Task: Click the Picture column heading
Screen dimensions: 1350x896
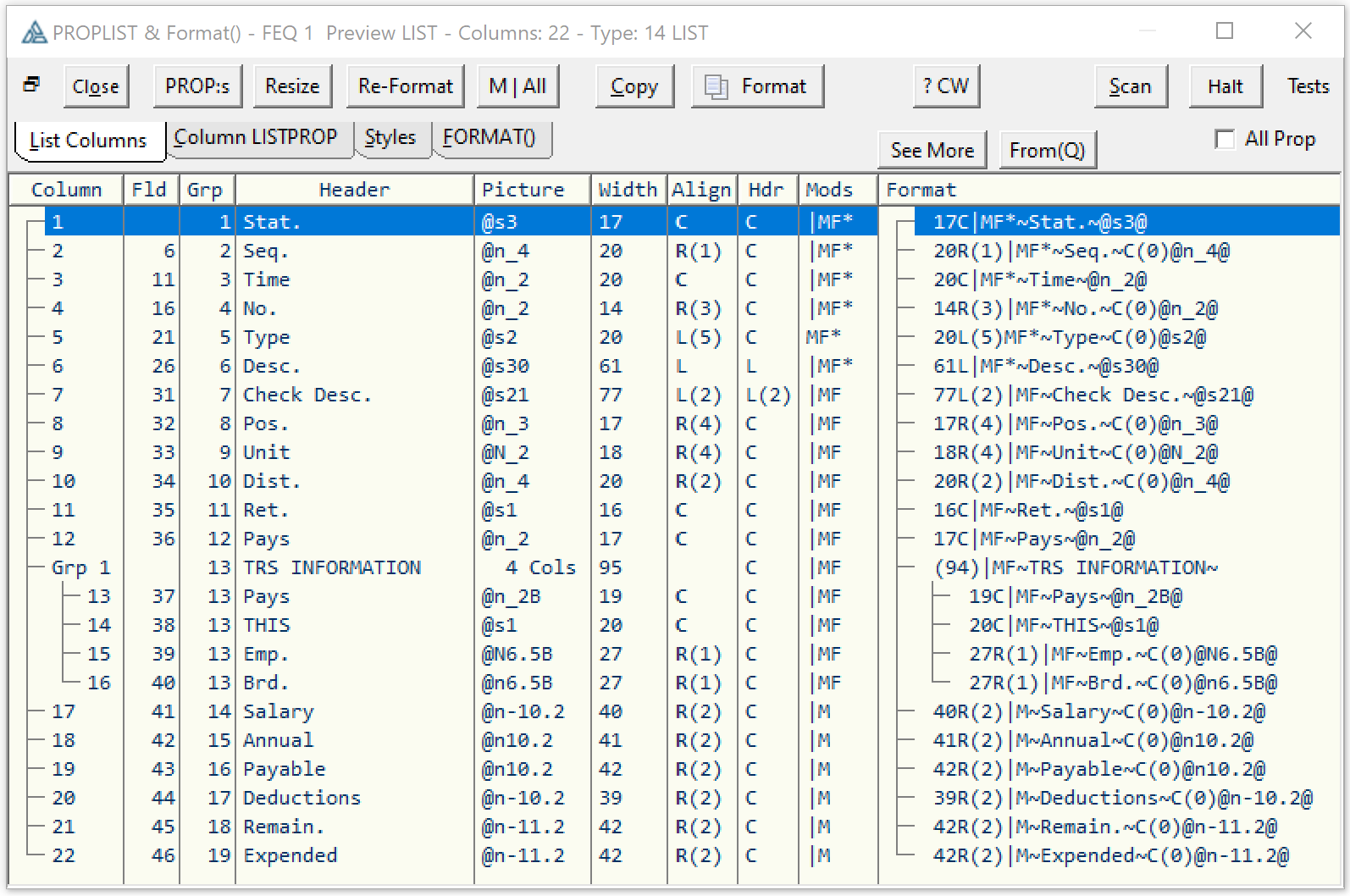Action: pos(532,190)
